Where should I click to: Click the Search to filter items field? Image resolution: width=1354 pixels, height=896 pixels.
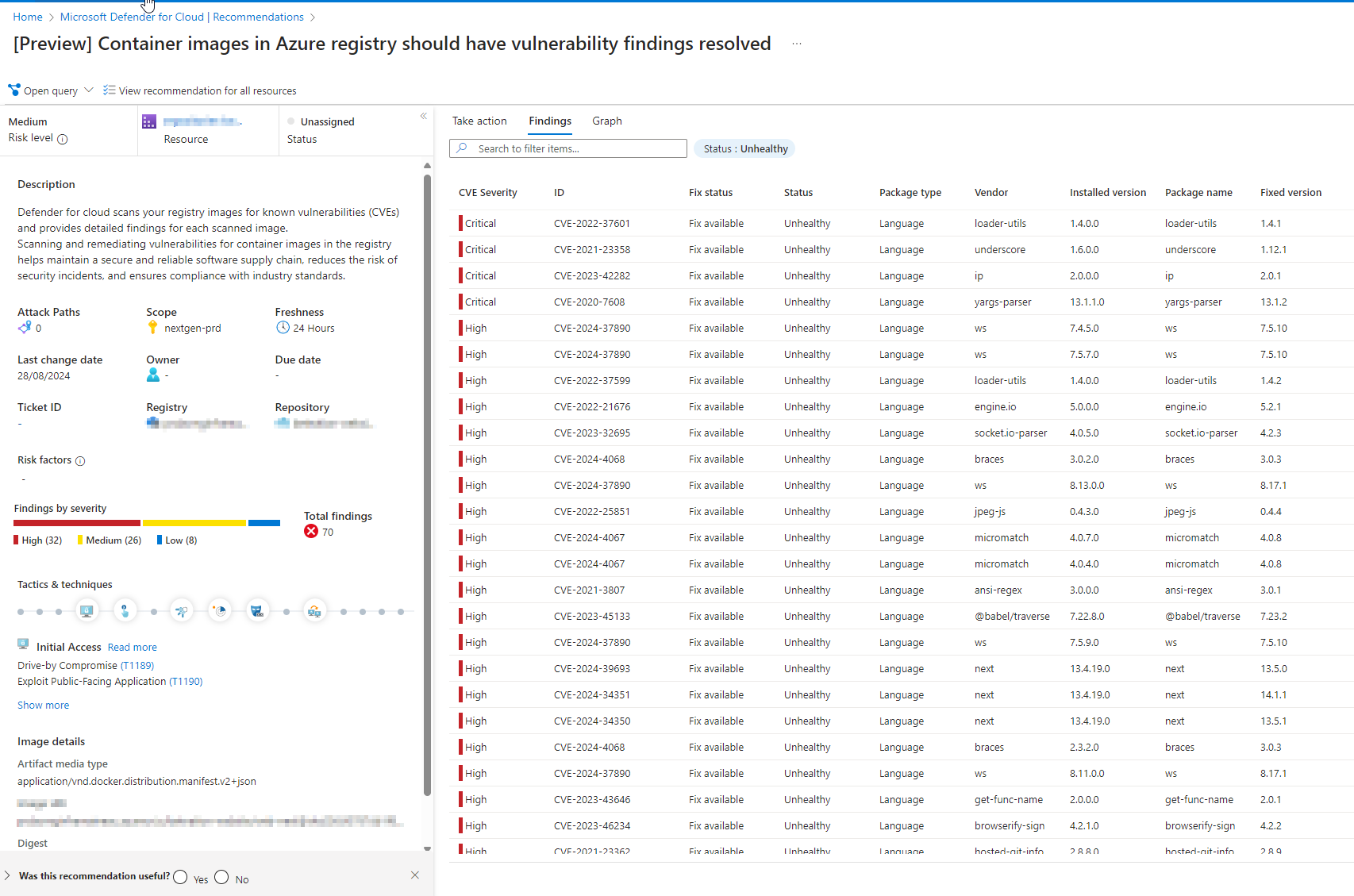coord(568,148)
